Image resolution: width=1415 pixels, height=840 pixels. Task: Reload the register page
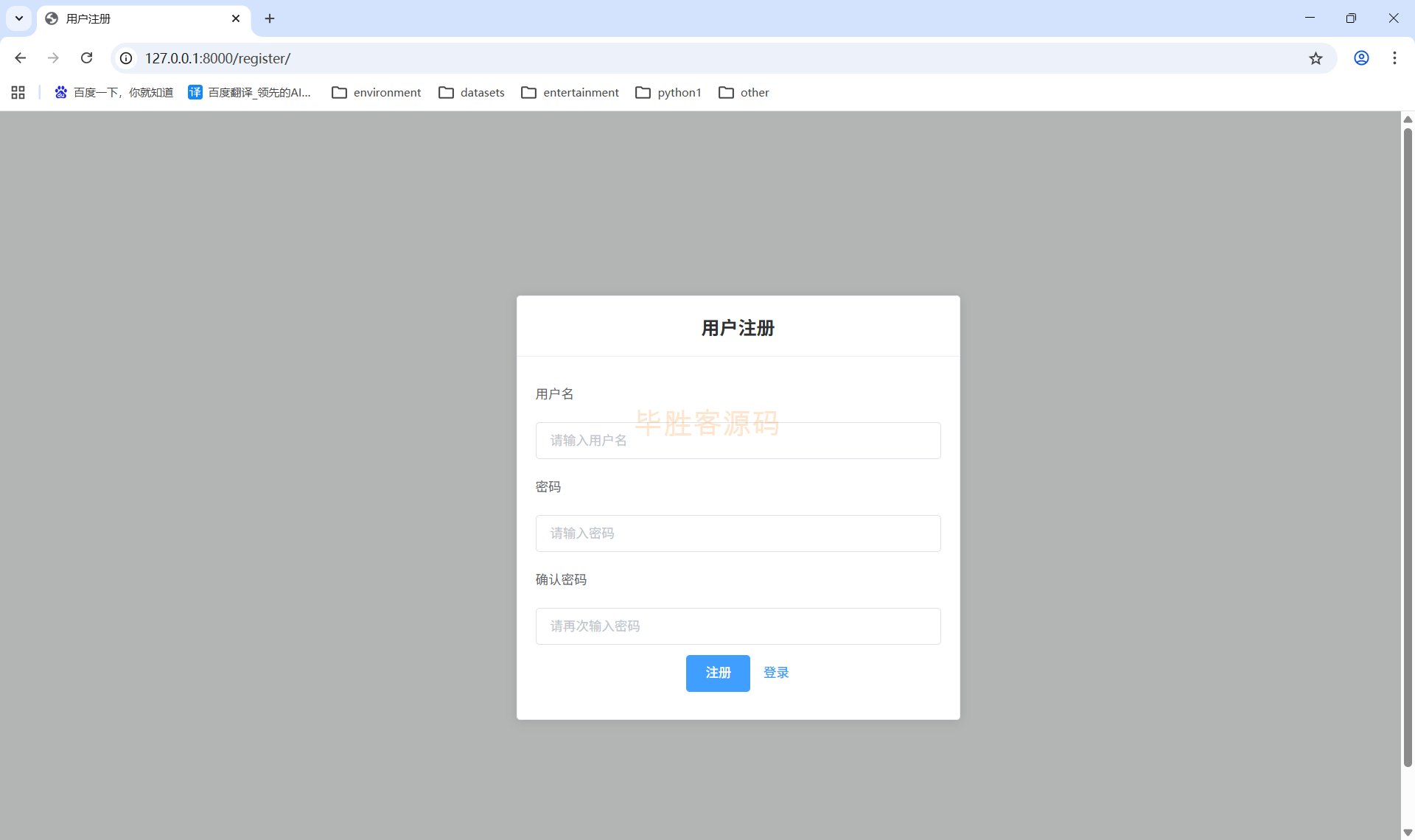click(x=86, y=58)
